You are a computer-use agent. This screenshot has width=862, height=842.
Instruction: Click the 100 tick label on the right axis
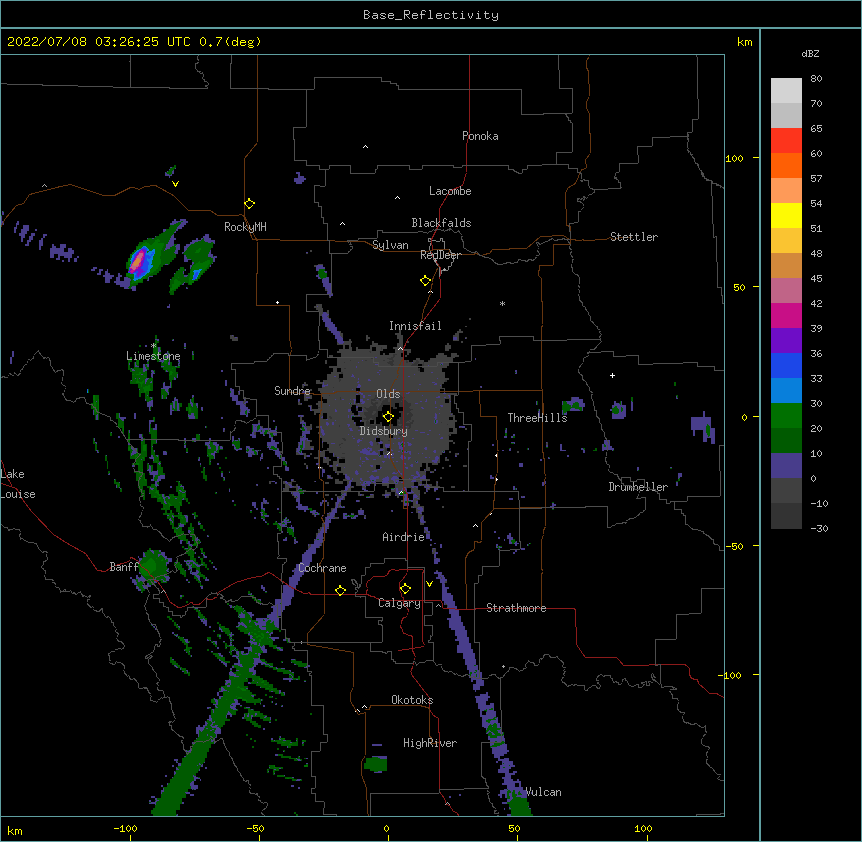[734, 158]
